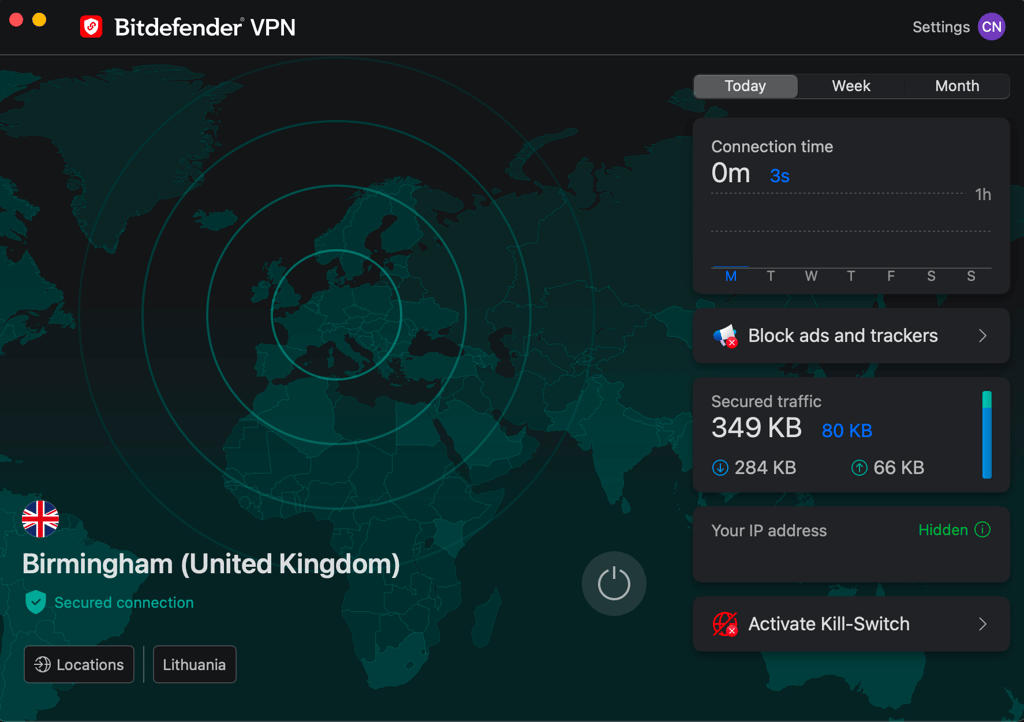Viewport: 1024px width, 722px height.
Task: Select W for Wednesday on the chart
Action: (811, 276)
